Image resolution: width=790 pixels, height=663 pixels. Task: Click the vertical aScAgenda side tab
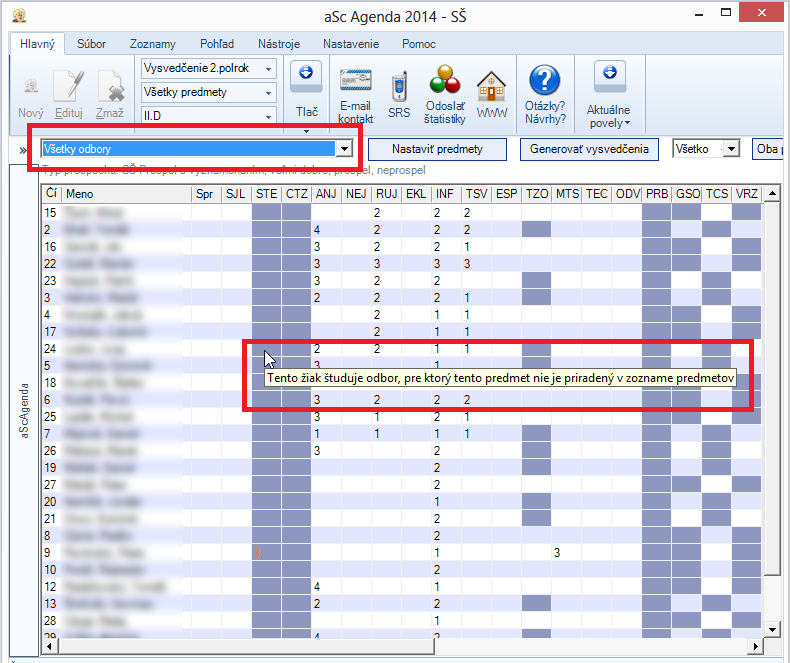pyautogui.click(x=24, y=411)
